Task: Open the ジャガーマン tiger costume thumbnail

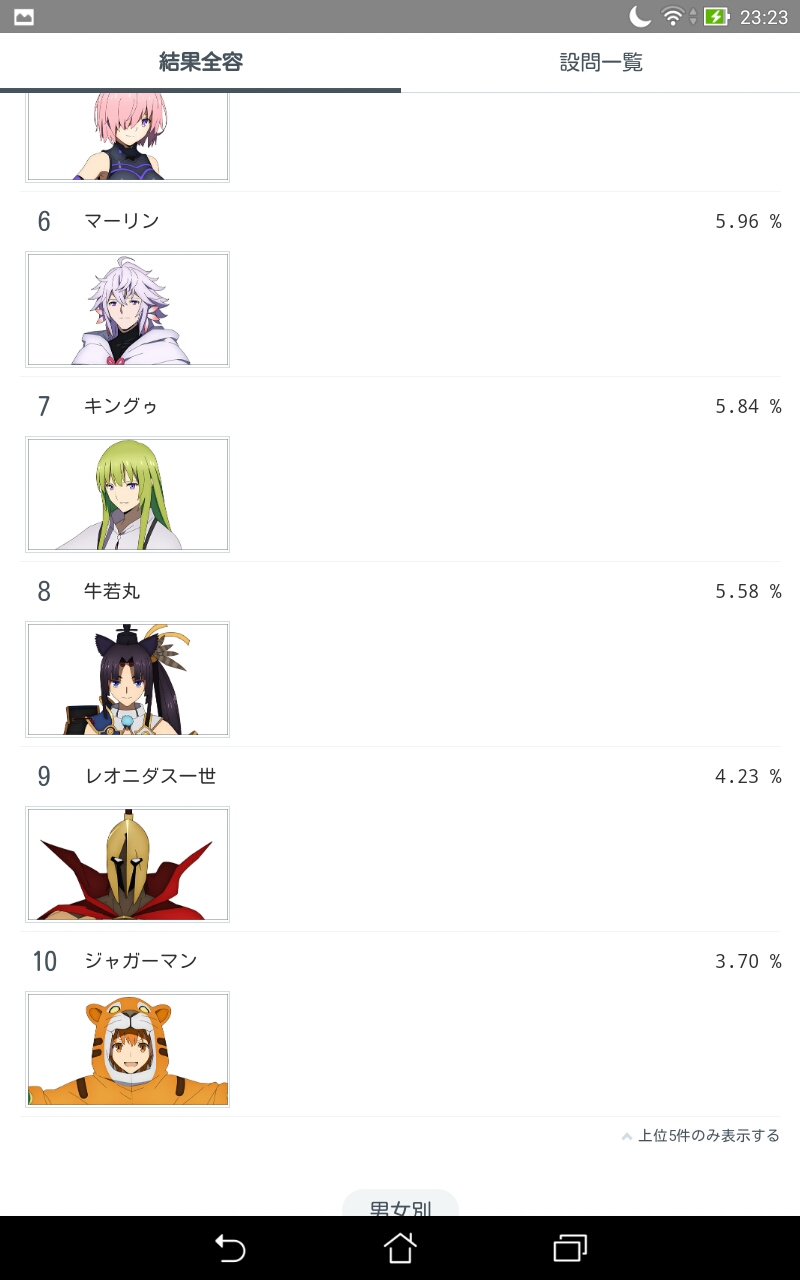Action: [127, 1049]
